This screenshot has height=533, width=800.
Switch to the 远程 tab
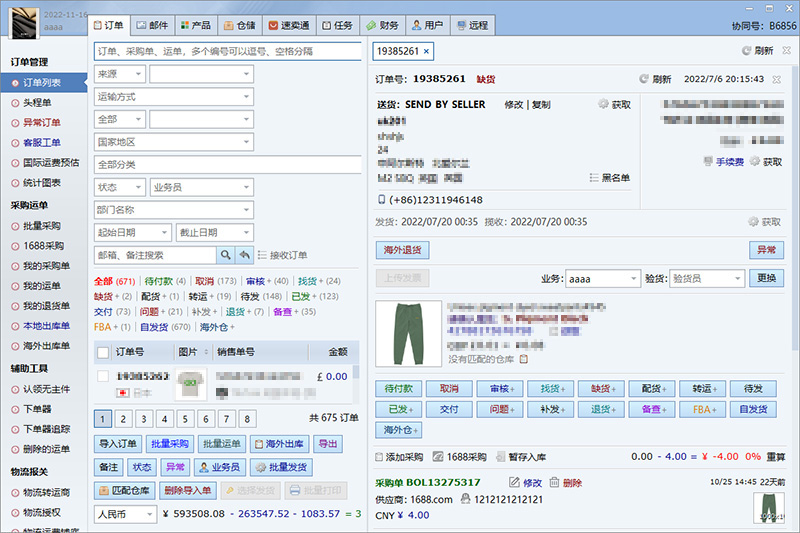(473, 25)
